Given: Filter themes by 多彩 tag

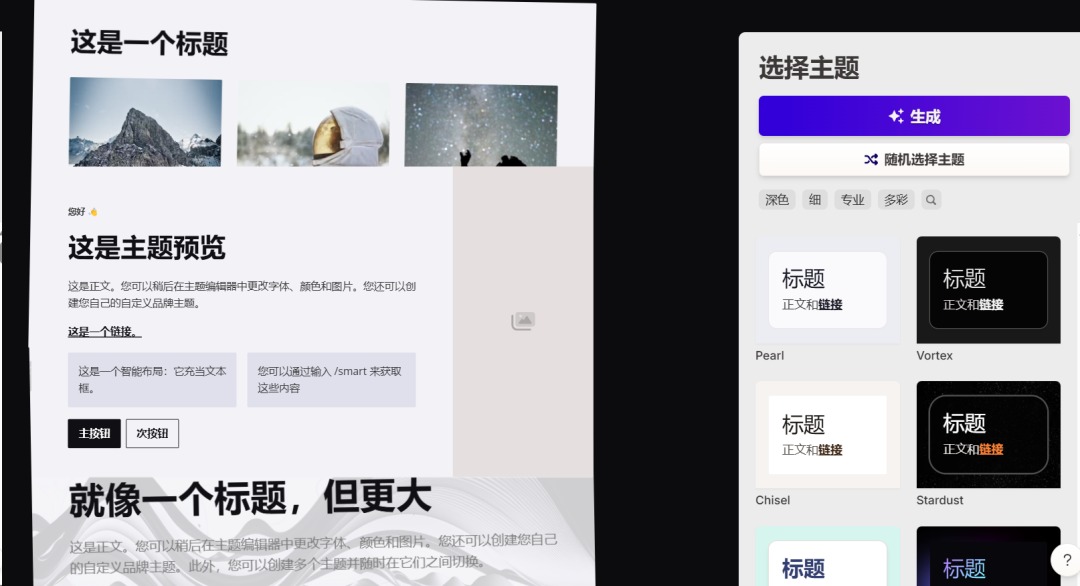Looking at the screenshot, I should [x=895, y=200].
